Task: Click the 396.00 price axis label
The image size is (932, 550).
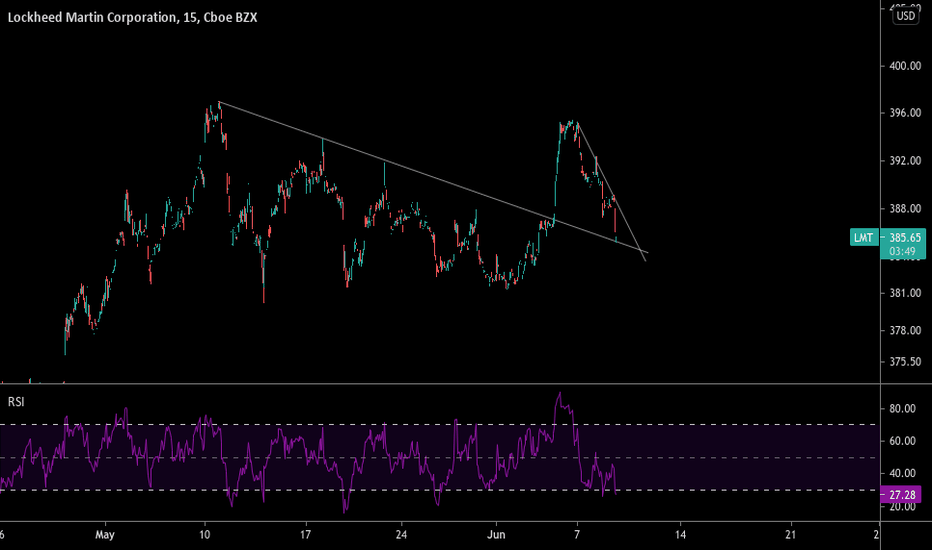Action: click(905, 113)
